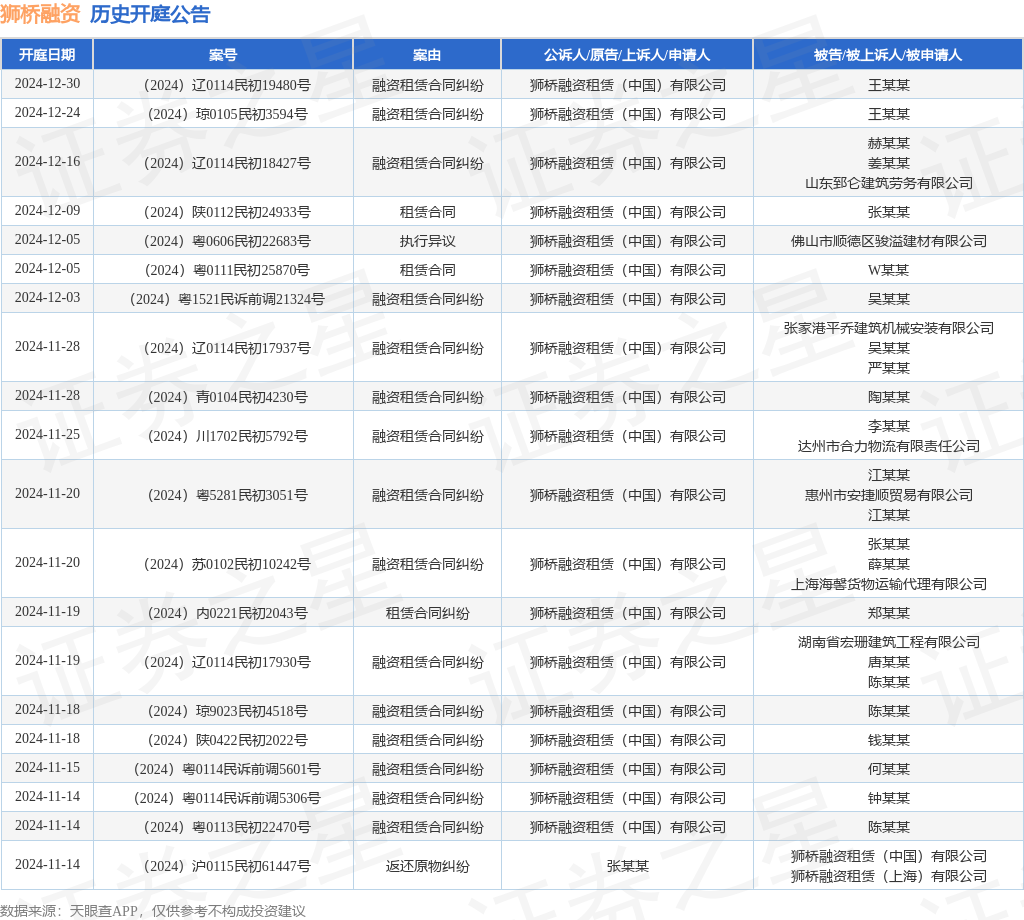Image resolution: width=1024 pixels, height=920 pixels.
Task: Click the date 2024-12-30
Action: tap(48, 84)
